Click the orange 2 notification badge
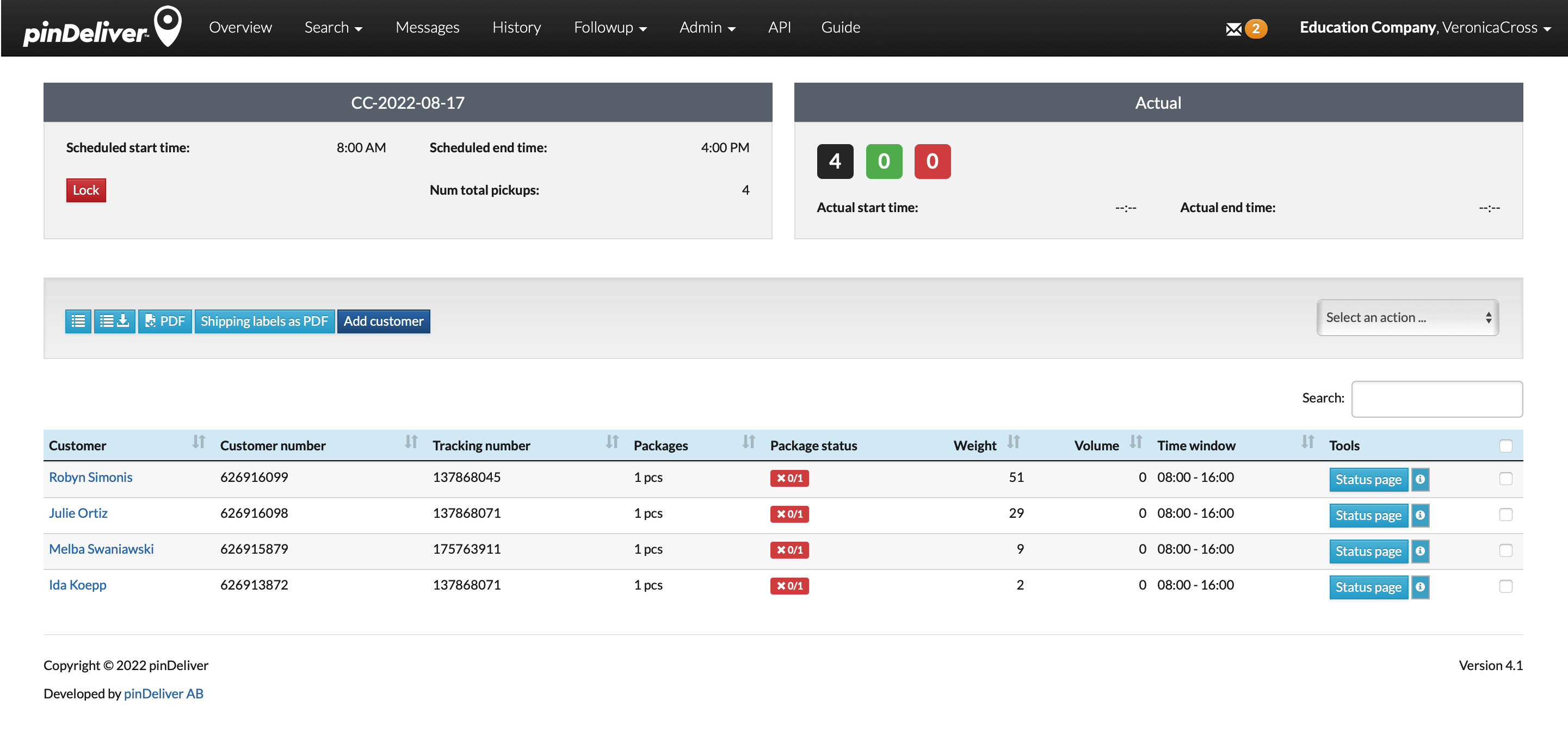Image resolution: width=1568 pixels, height=731 pixels. point(1255,29)
